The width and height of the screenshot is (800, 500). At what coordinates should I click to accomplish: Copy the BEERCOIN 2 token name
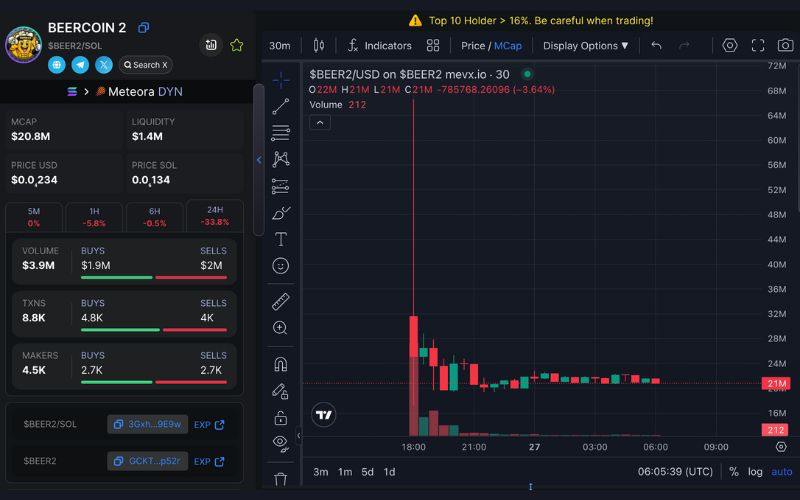coord(143,28)
